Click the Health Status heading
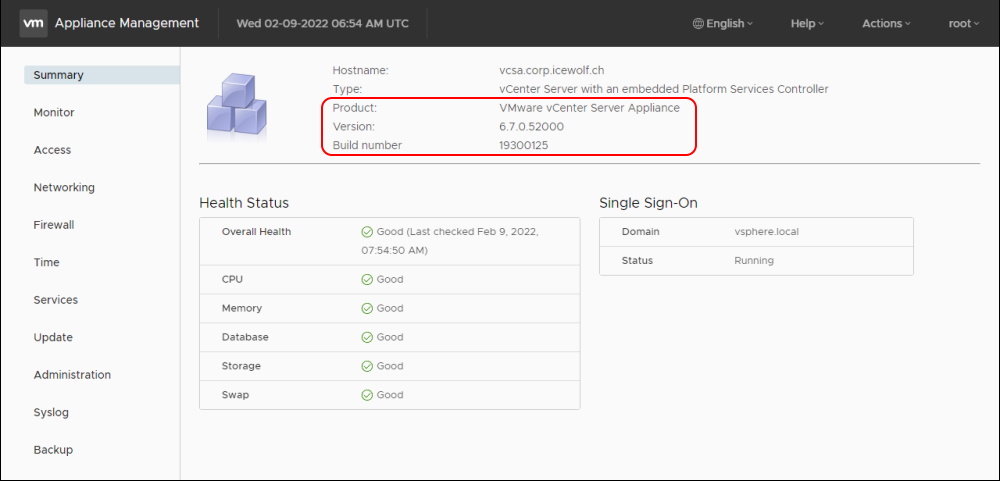This screenshot has width=1000, height=481. tap(244, 203)
